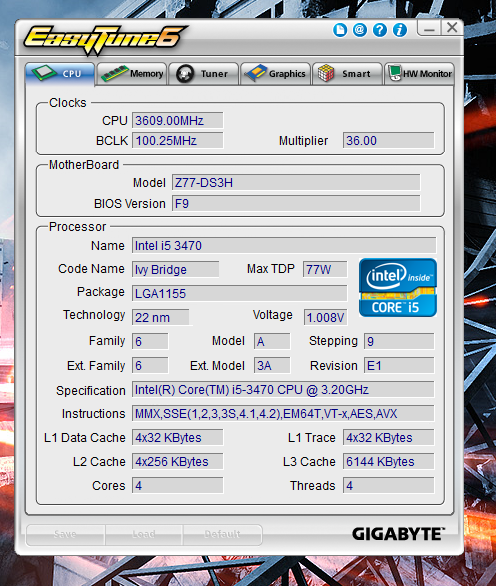Click processor Name field Intel i5 3470
The width and height of the screenshot is (496, 586).
[x=284, y=246]
